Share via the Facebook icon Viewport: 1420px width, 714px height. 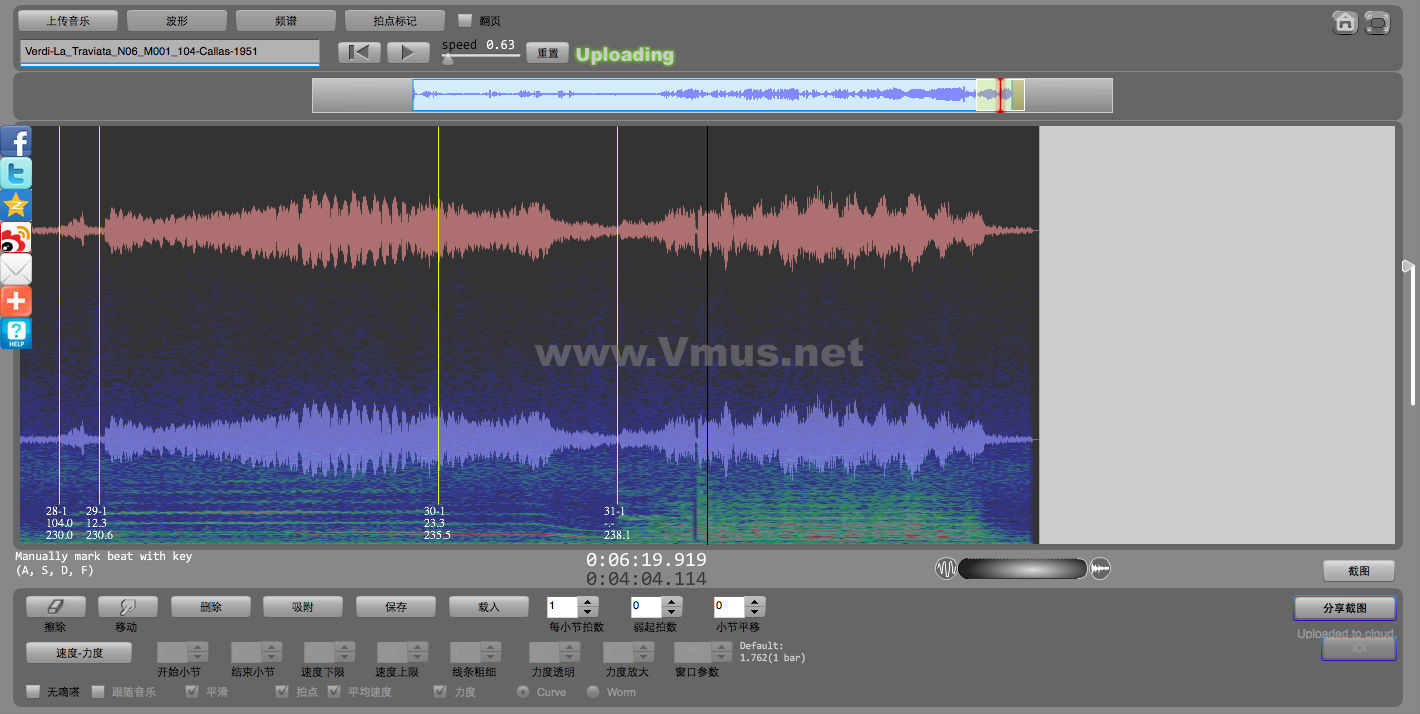16,141
